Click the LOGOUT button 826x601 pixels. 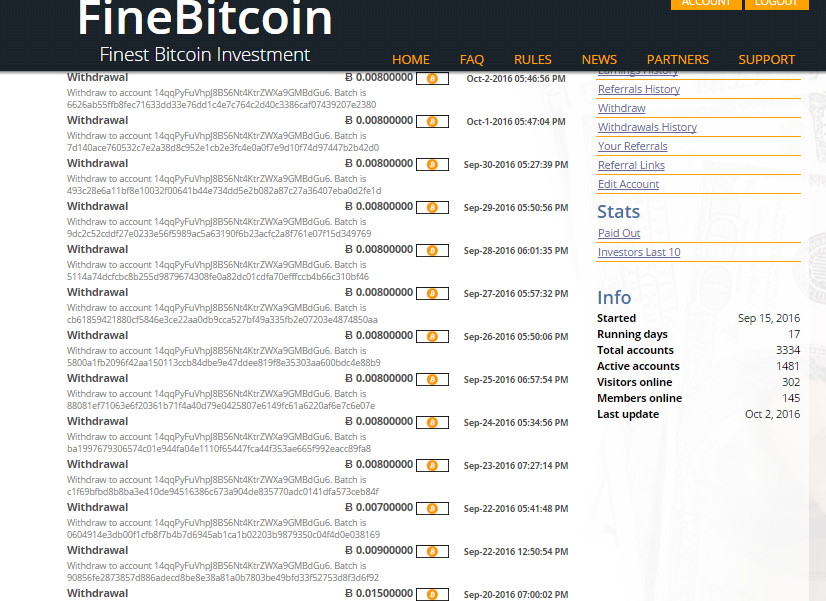point(776,4)
